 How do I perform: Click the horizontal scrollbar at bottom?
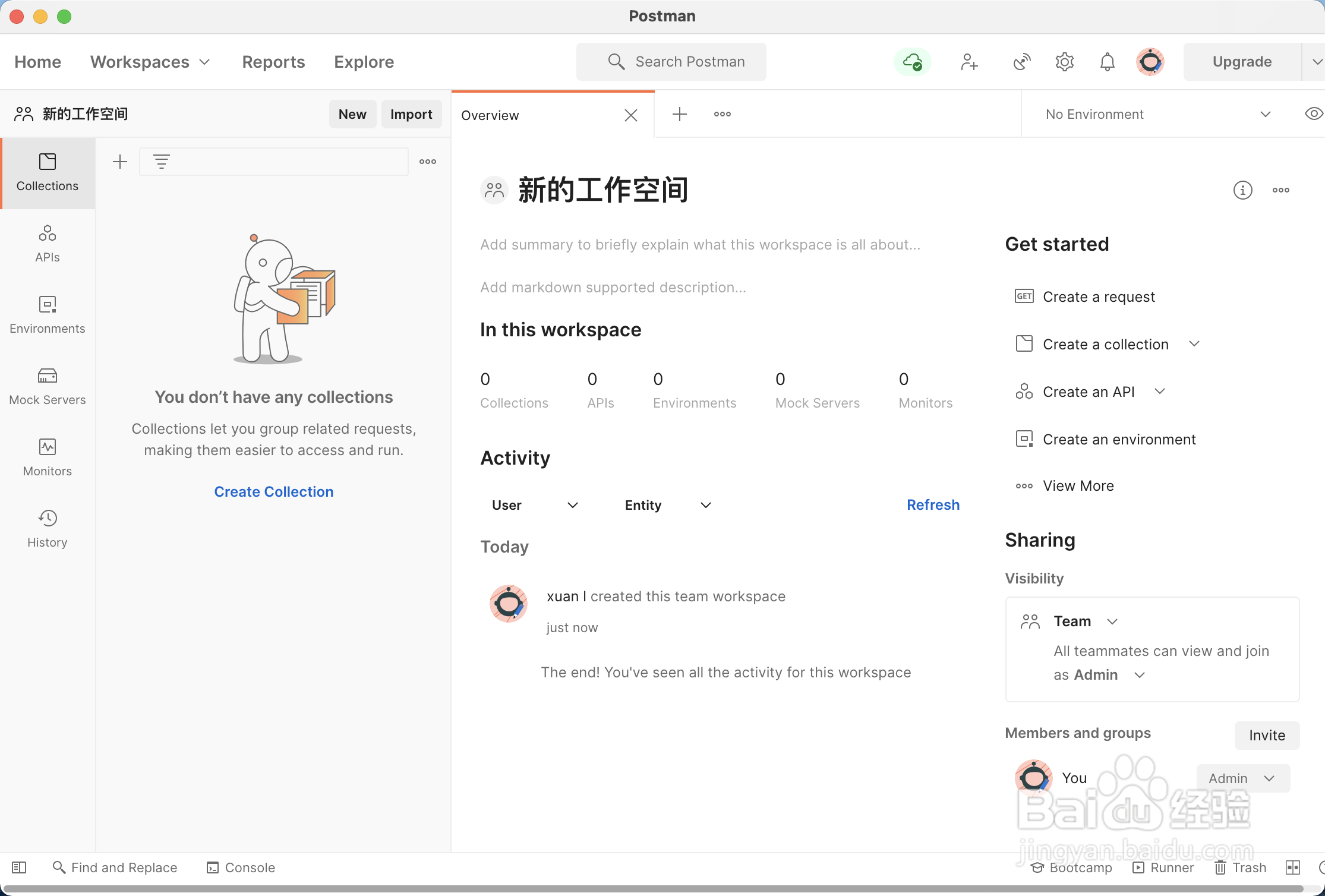(x=654, y=889)
